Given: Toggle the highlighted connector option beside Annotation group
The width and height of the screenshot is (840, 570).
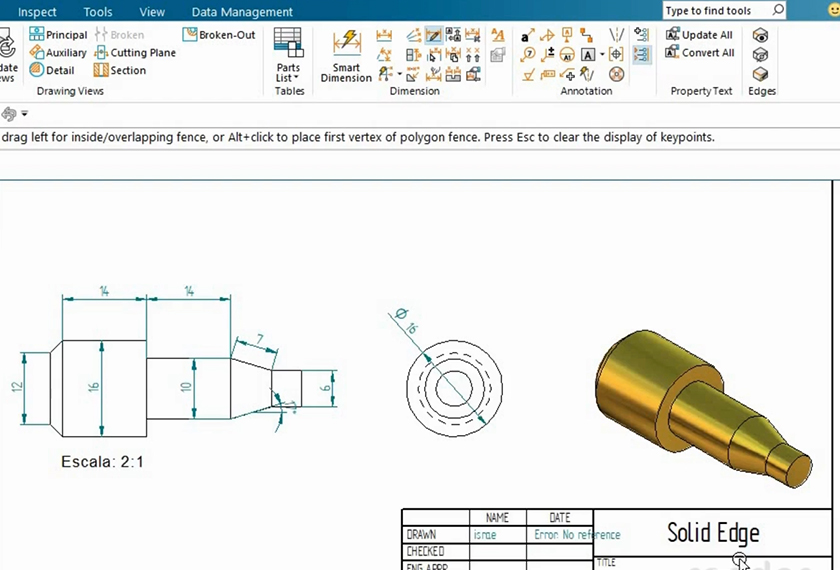Looking at the screenshot, I should pos(642,55).
